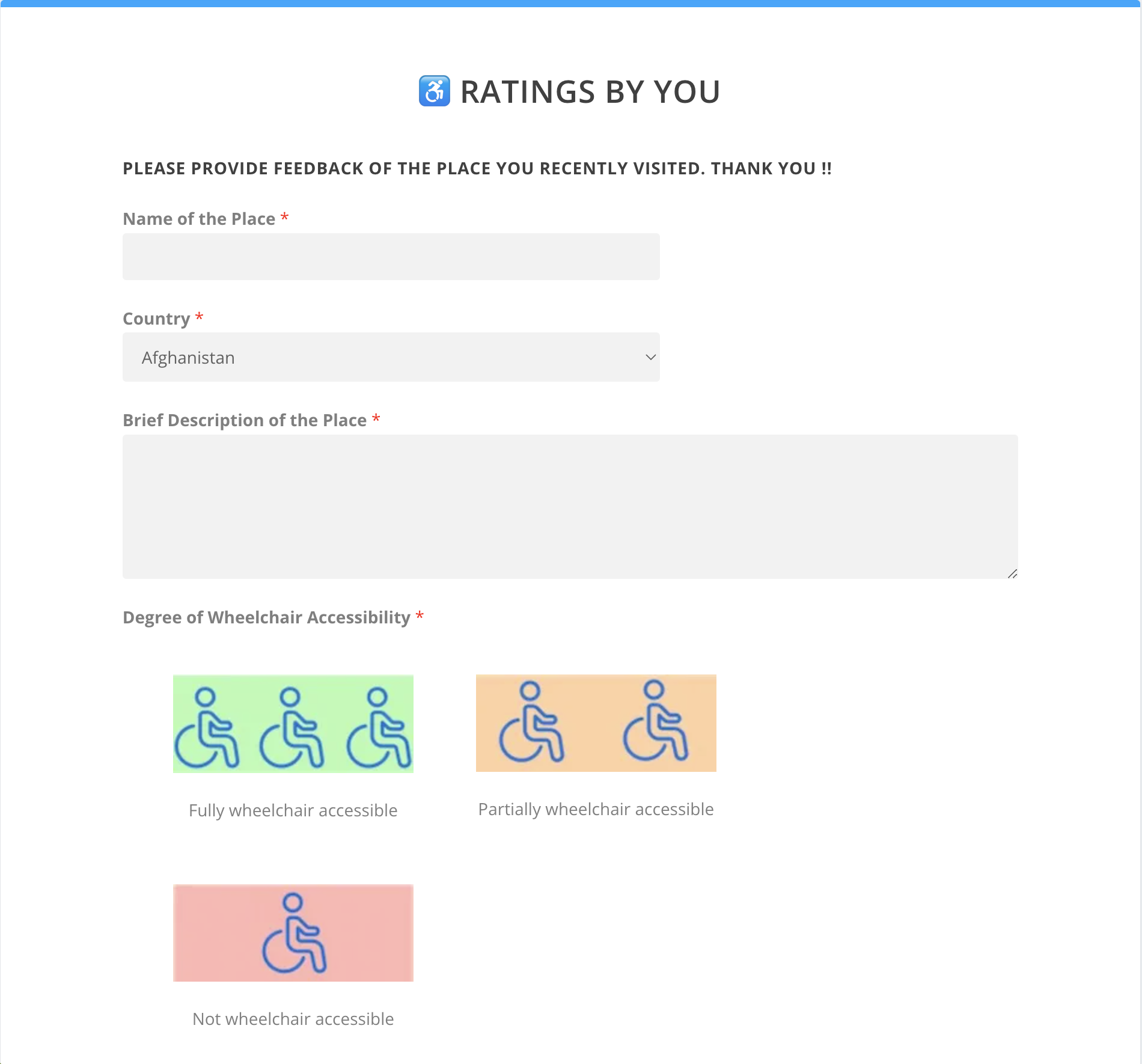The image size is (1142, 1064).
Task: Click the RATINGS BY YOU heading
Action: click(590, 92)
